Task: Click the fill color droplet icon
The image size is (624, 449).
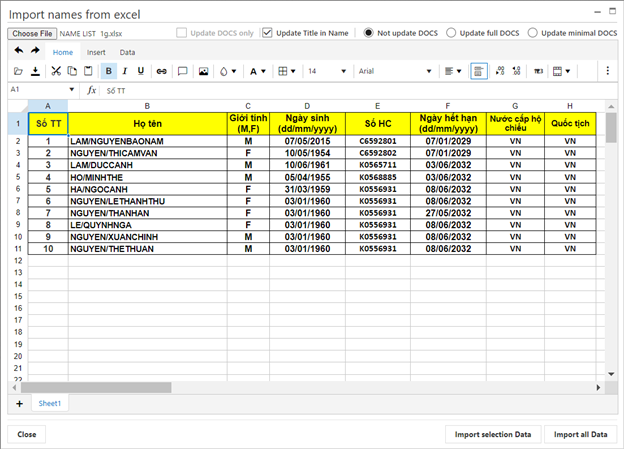Action: pyautogui.click(x=224, y=71)
